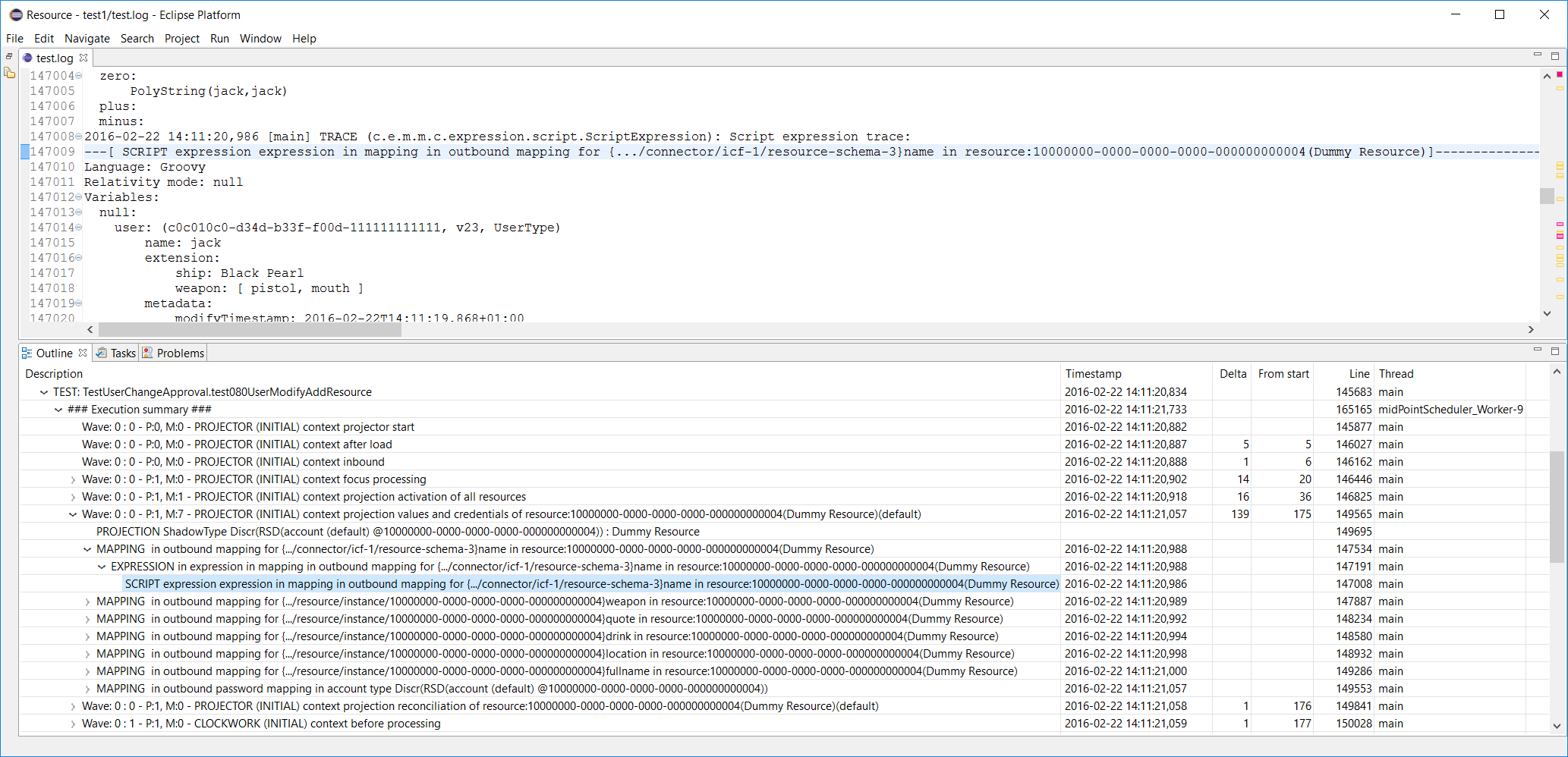The height and width of the screenshot is (757, 1568).
Task: Minimize the editor area
Action: 1537,55
